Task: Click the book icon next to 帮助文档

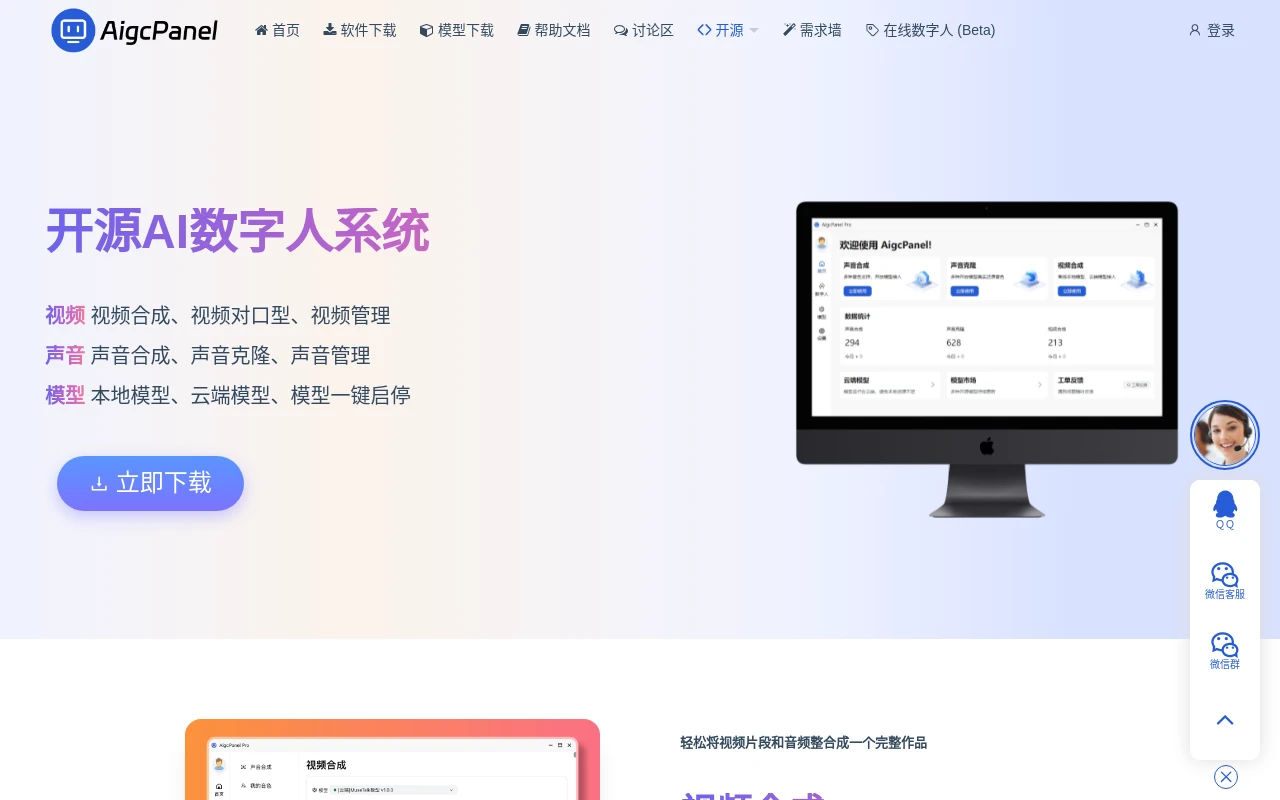Action: tap(523, 30)
